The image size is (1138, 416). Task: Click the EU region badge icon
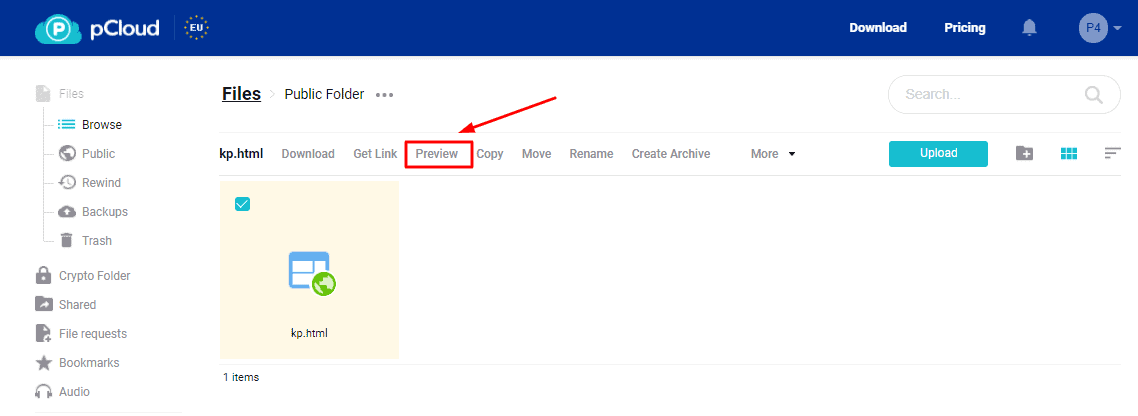pyautogui.click(x=197, y=28)
